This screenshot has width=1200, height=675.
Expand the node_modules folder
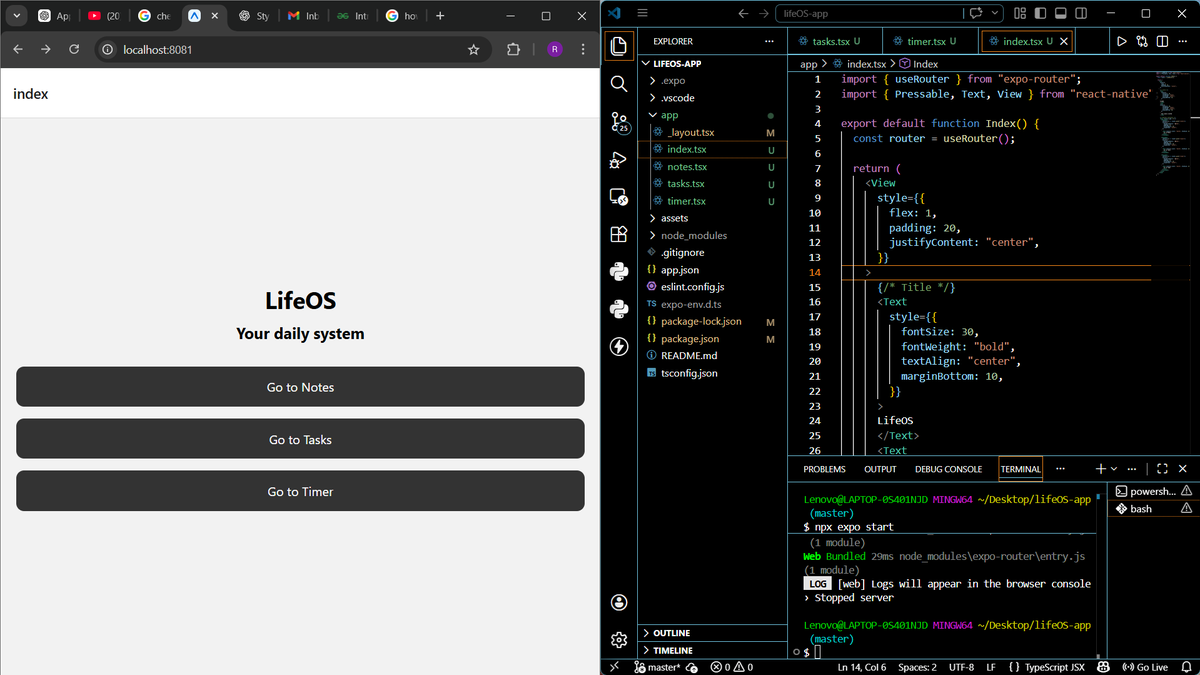click(x=693, y=235)
